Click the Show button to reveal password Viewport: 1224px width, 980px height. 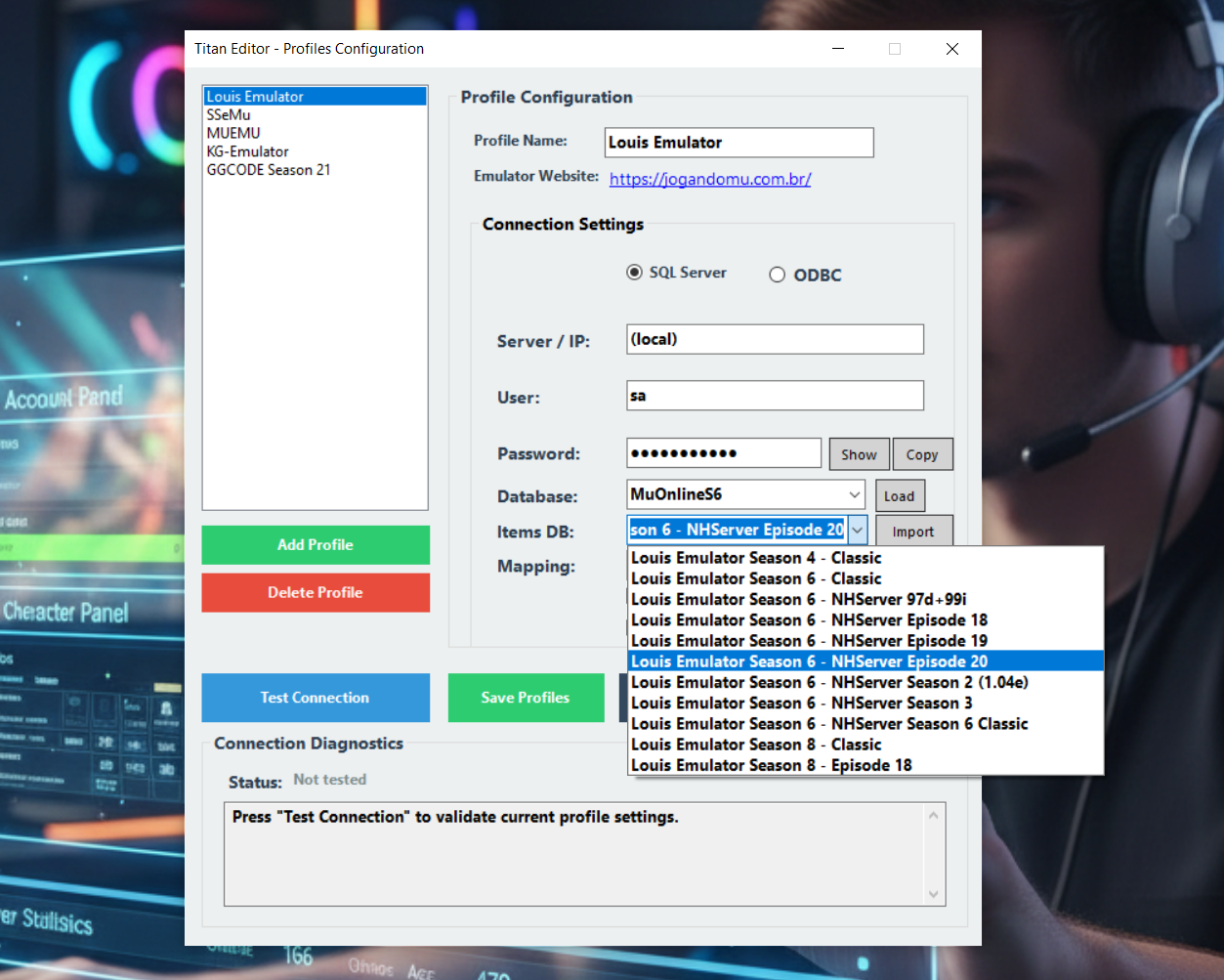coord(859,453)
